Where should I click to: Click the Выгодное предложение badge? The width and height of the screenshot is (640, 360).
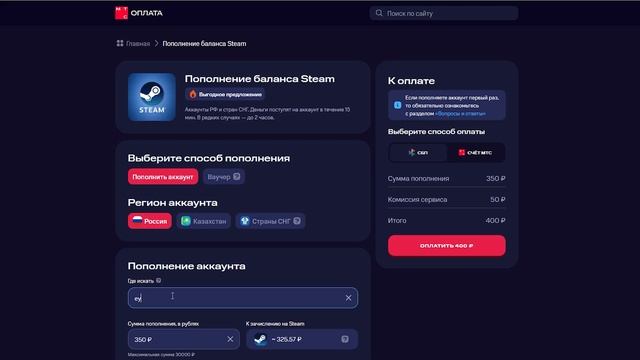click(x=224, y=94)
